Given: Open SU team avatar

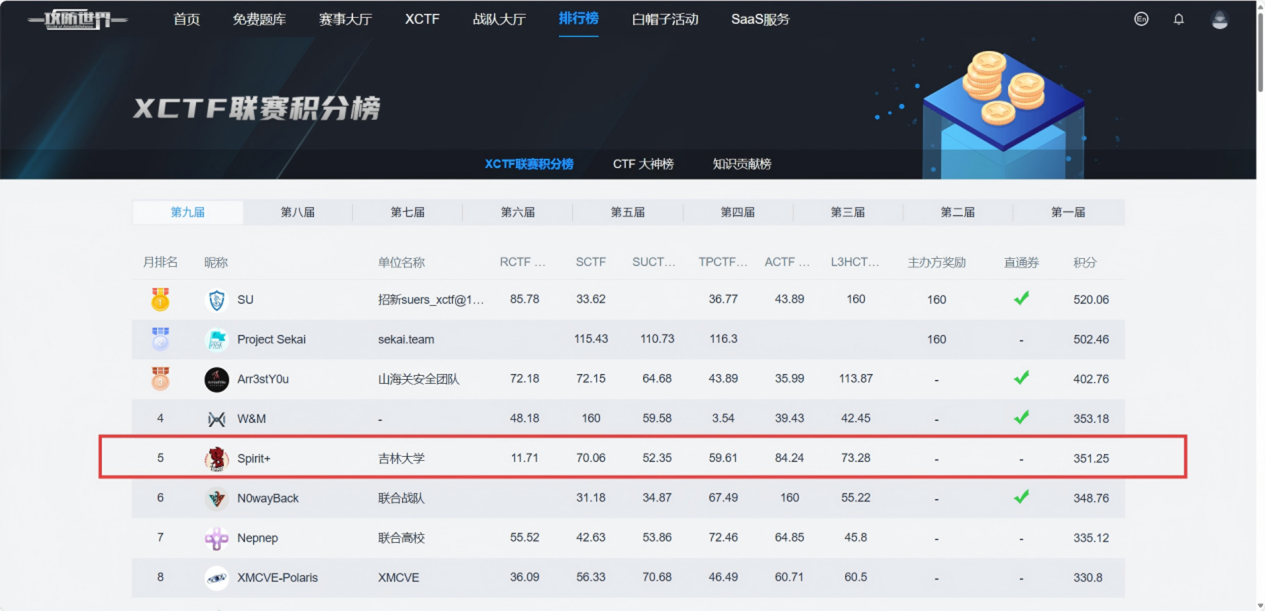Looking at the screenshot, I should pos(216,300).
